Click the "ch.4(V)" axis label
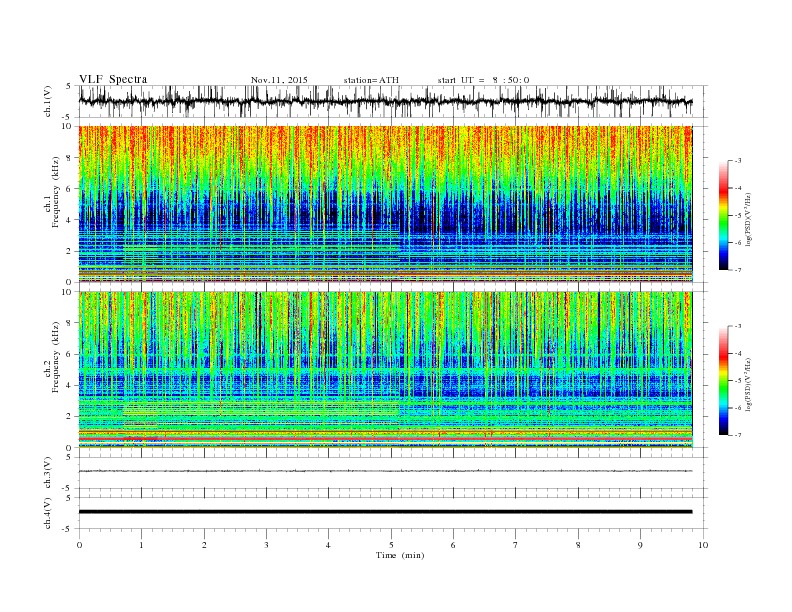The width and height of the screenshot is (792, 612). tap(48, 513)
